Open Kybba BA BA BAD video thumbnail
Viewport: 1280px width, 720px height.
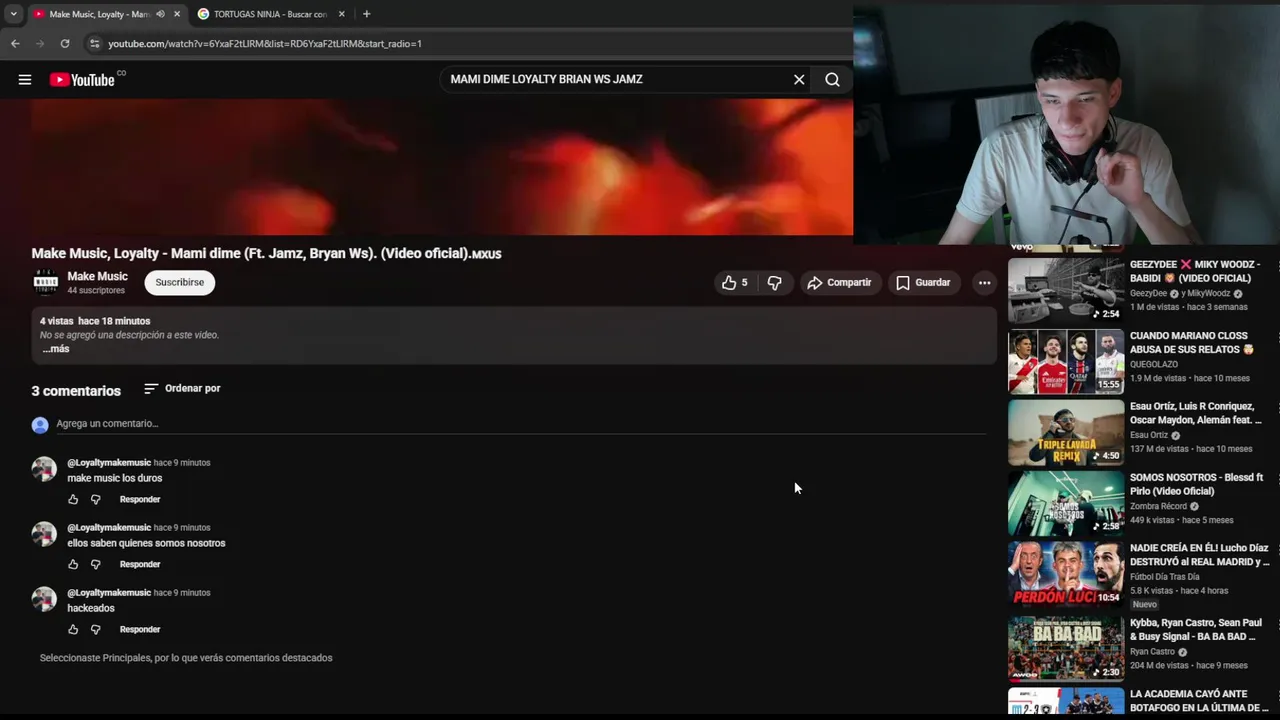[x=1066, y=648]
